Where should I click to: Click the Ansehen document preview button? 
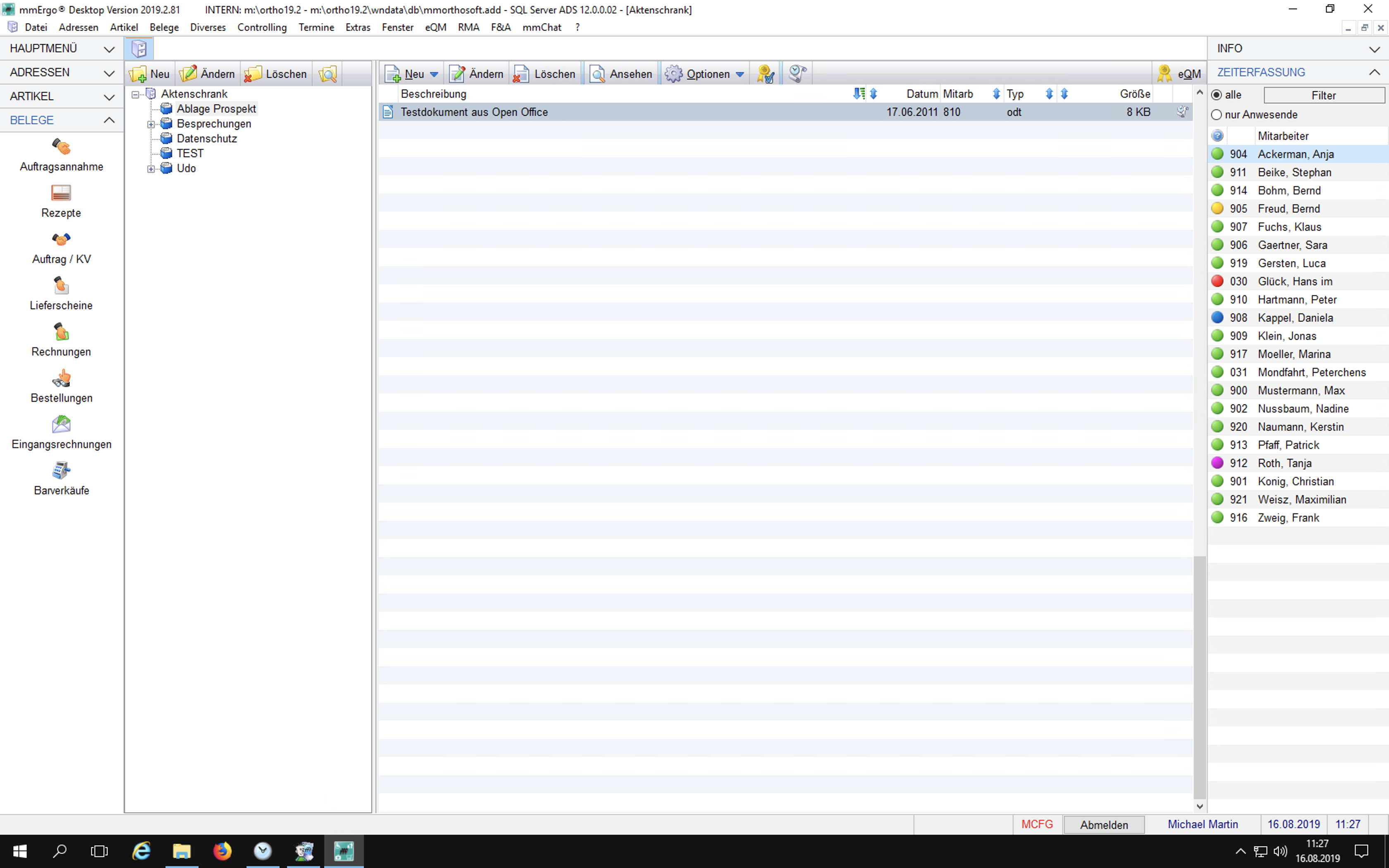point(621,74)
